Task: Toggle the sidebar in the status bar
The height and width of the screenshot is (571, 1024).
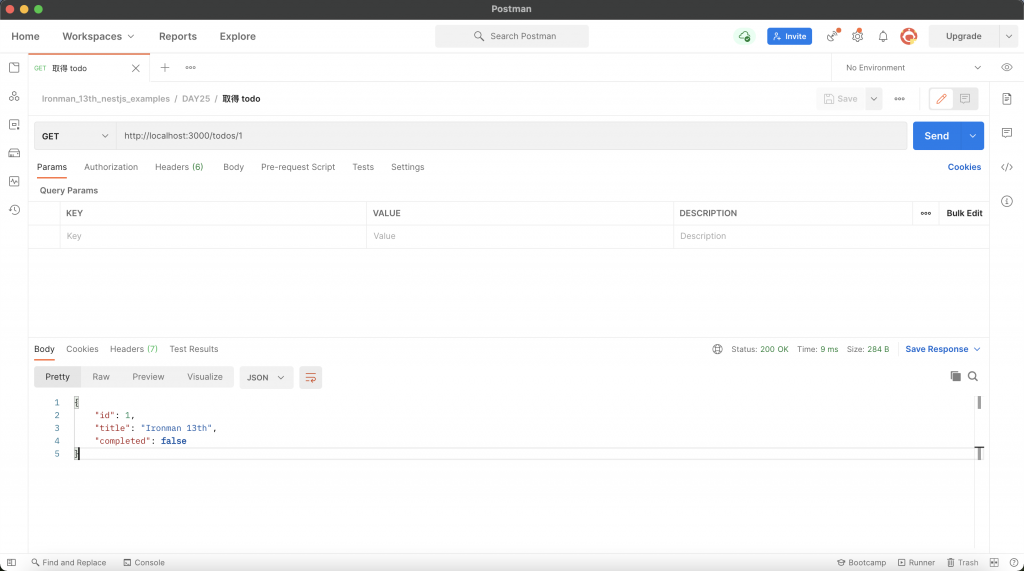Action: point(11,563)
